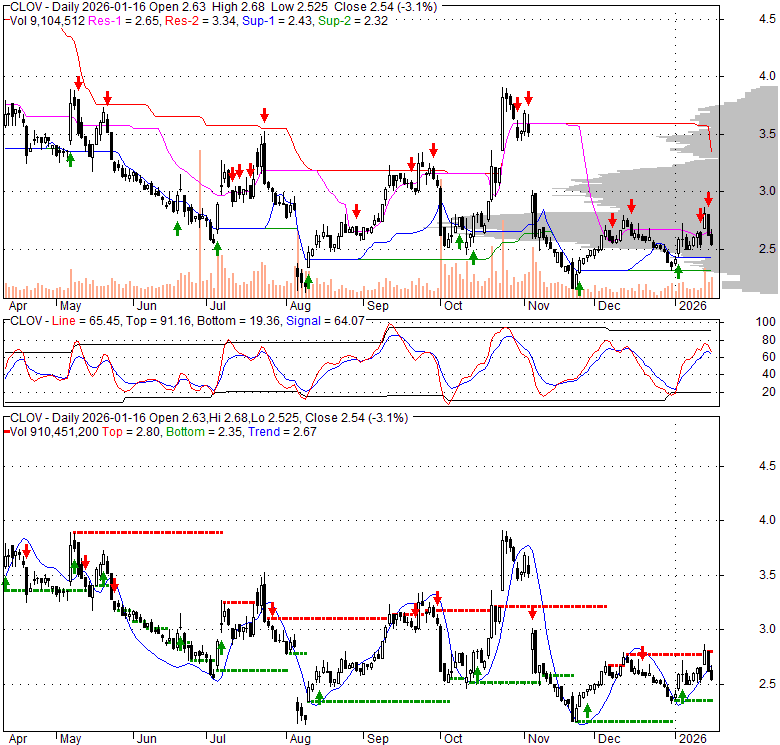The width and height of the screenshot is (780, 745).
Task: Click the 4.0 price label on top chart axis
Action: pyautogui.click(x=767, y=76)
